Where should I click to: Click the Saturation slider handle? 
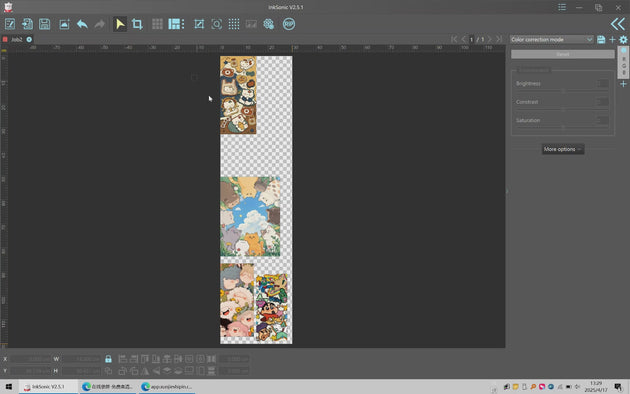(563, 128)
